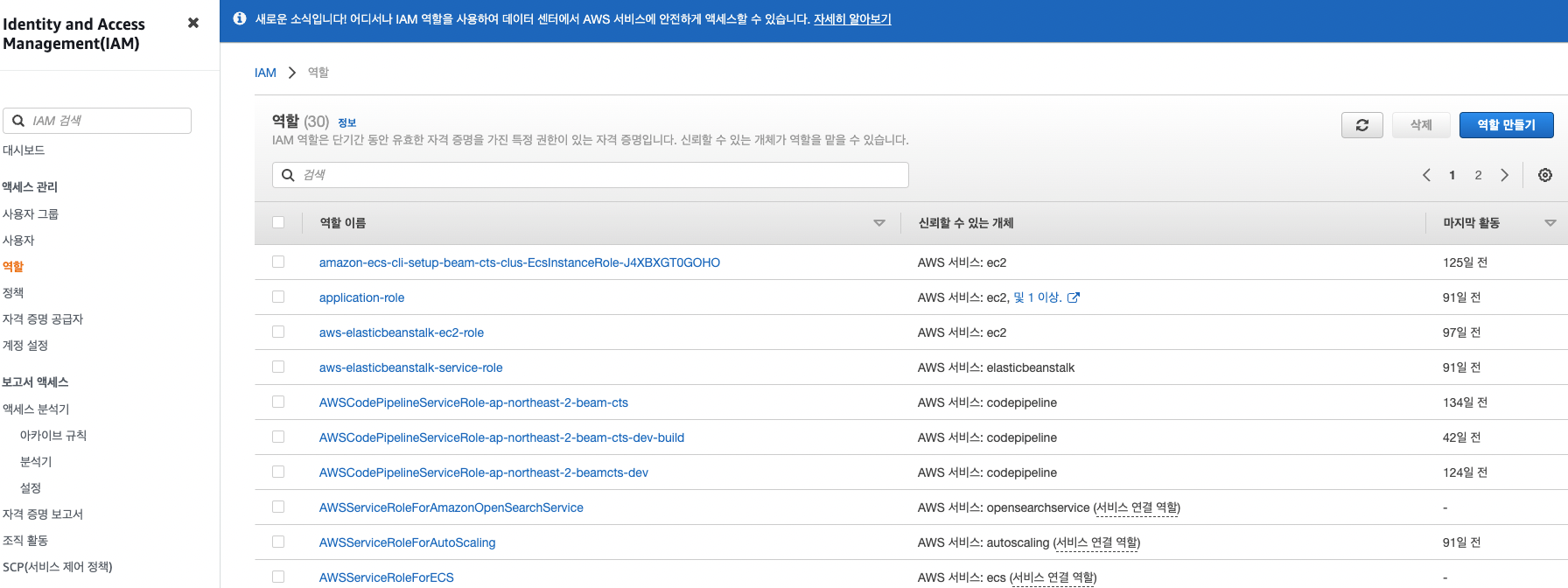Viewport: 1568px width, 588px height.
Task: Click 신뢰할 수 있는 개체 column header
Action: tap(965, 223)
